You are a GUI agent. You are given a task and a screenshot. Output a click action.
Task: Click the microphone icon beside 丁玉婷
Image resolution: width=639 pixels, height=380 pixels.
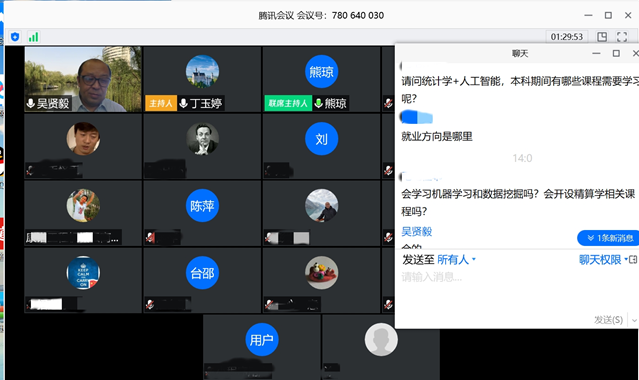[x=183, y=103]
